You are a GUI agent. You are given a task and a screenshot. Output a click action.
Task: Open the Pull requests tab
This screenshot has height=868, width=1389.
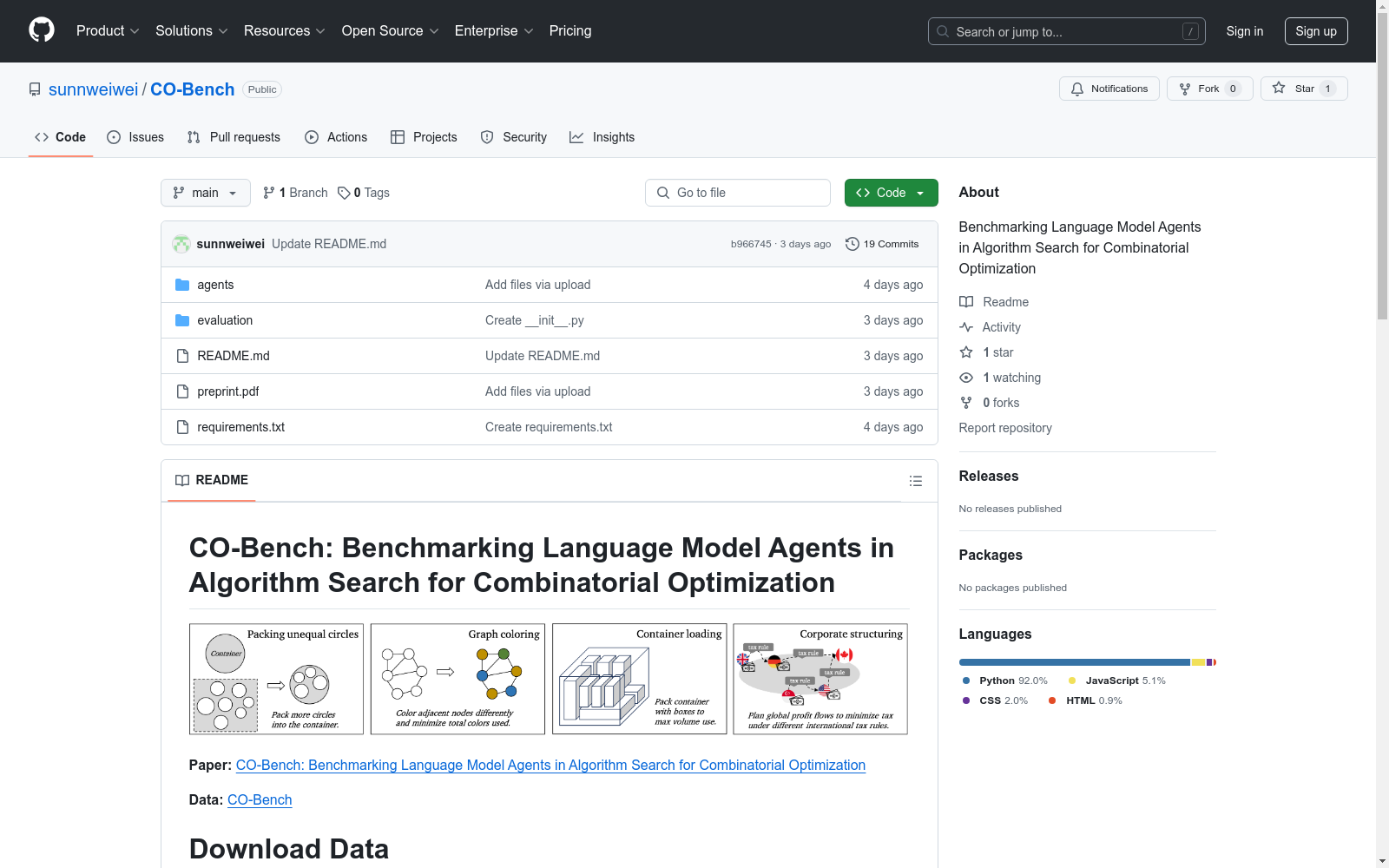pos(234,137)
